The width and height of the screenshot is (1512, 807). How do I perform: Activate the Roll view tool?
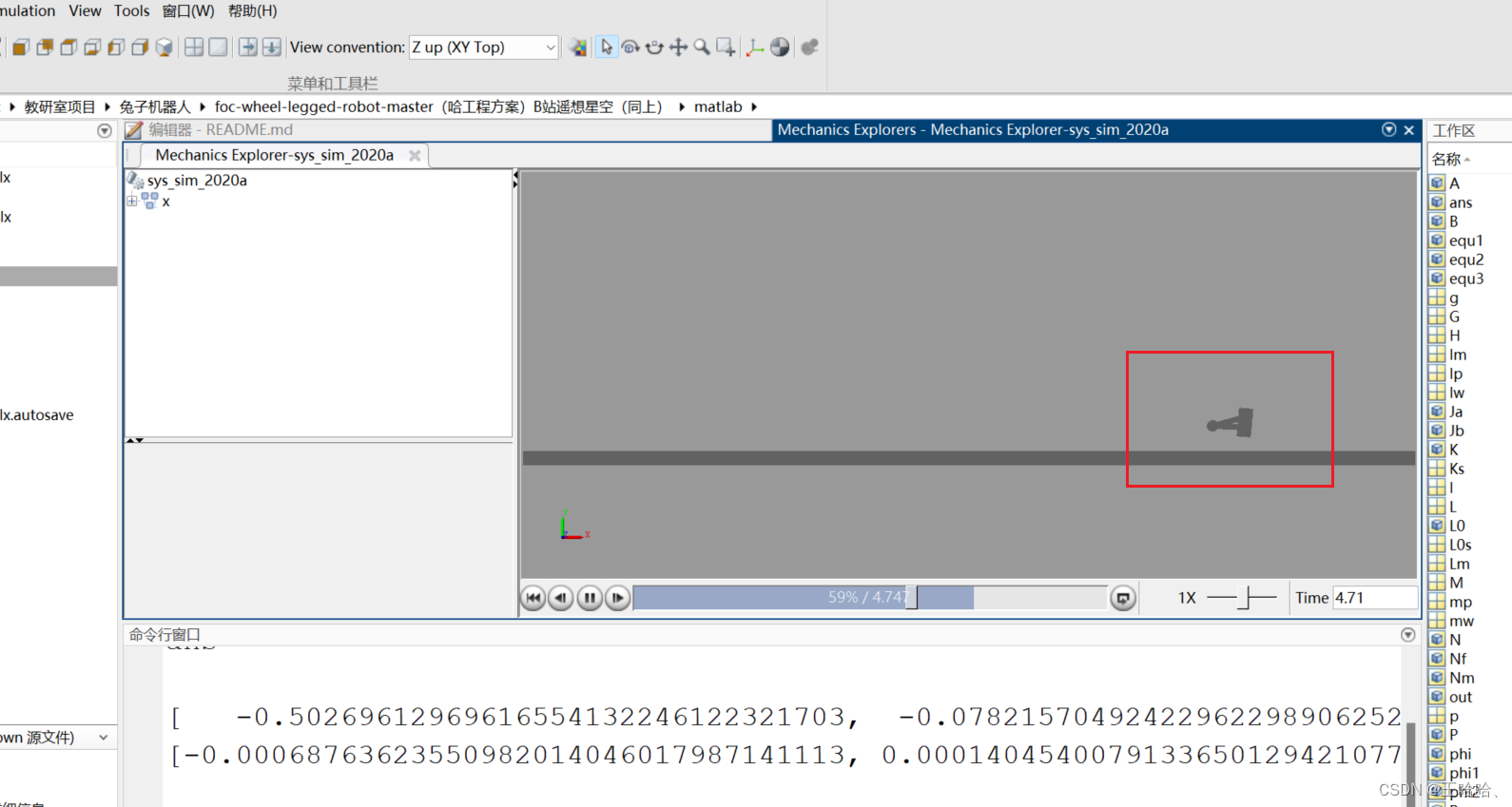tap(654, 48)
